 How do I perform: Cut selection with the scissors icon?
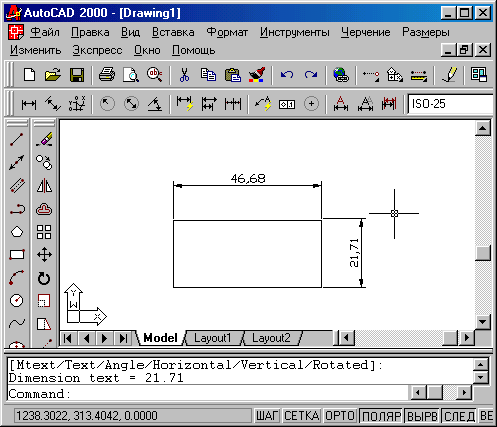click(184, 75)
